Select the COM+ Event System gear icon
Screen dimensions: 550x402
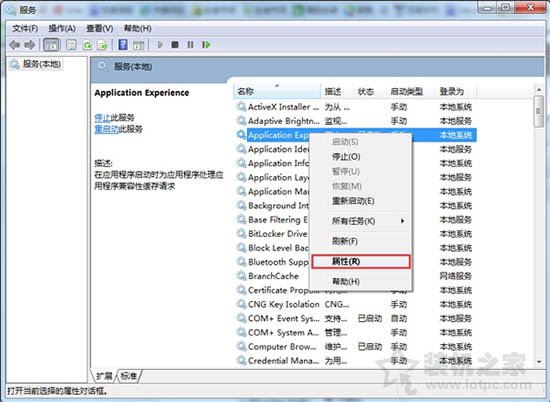241,318
